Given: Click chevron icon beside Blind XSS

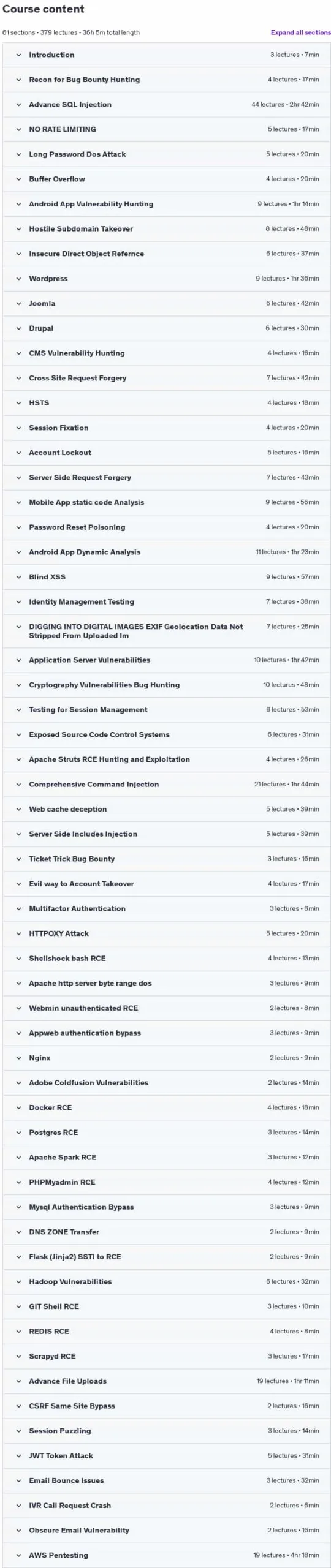Looking at the screenshot, I should (x=18, y=577).
